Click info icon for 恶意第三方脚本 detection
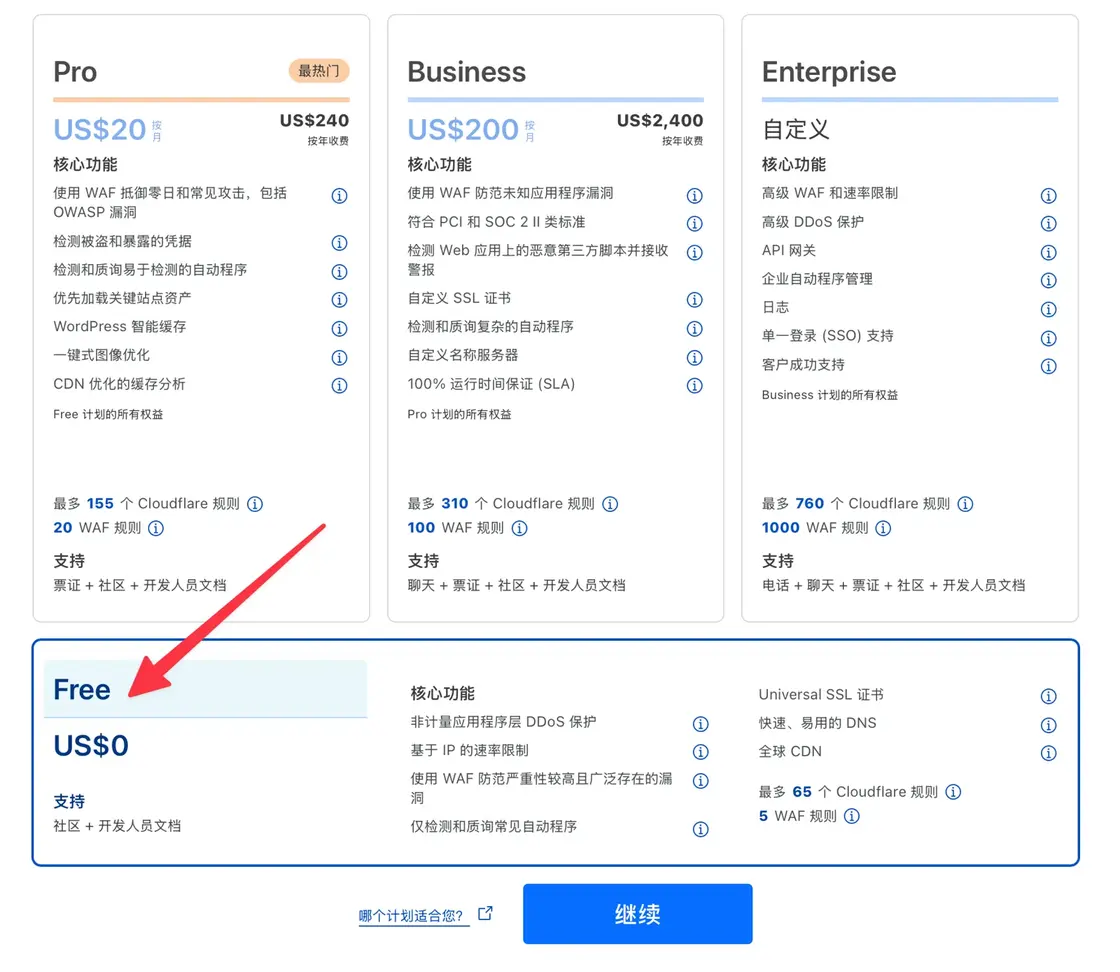 (694, 252)
